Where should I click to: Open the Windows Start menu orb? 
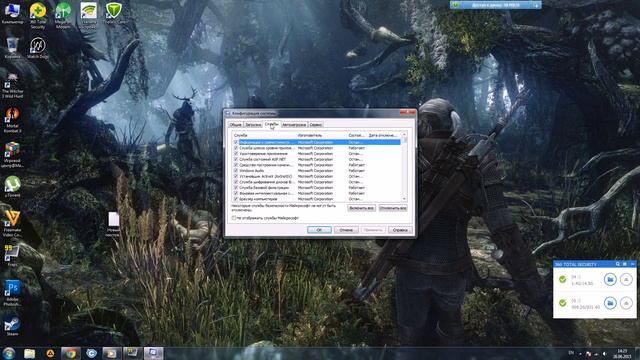coord(9,353)
